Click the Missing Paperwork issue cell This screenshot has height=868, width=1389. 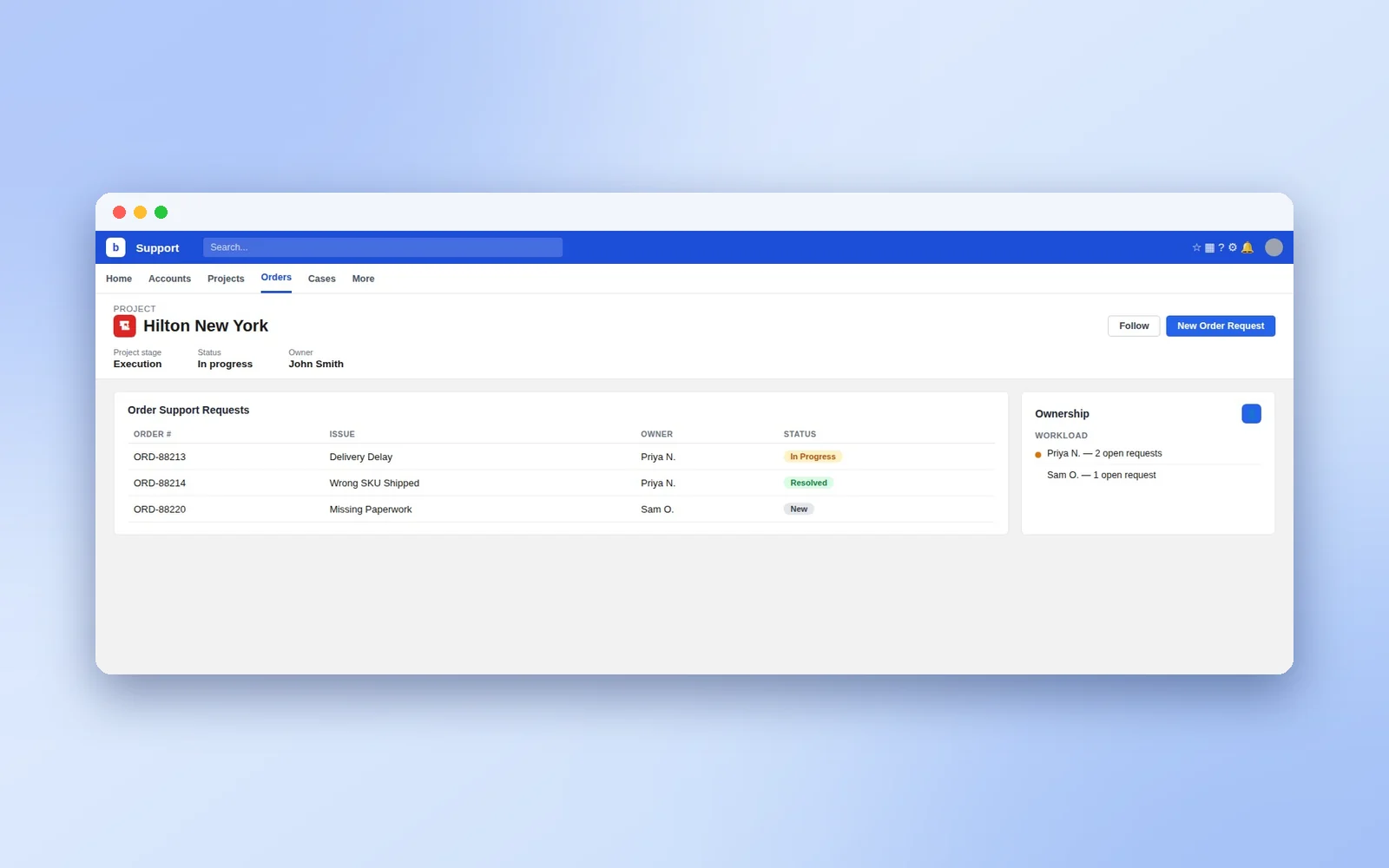pos(371,510)
